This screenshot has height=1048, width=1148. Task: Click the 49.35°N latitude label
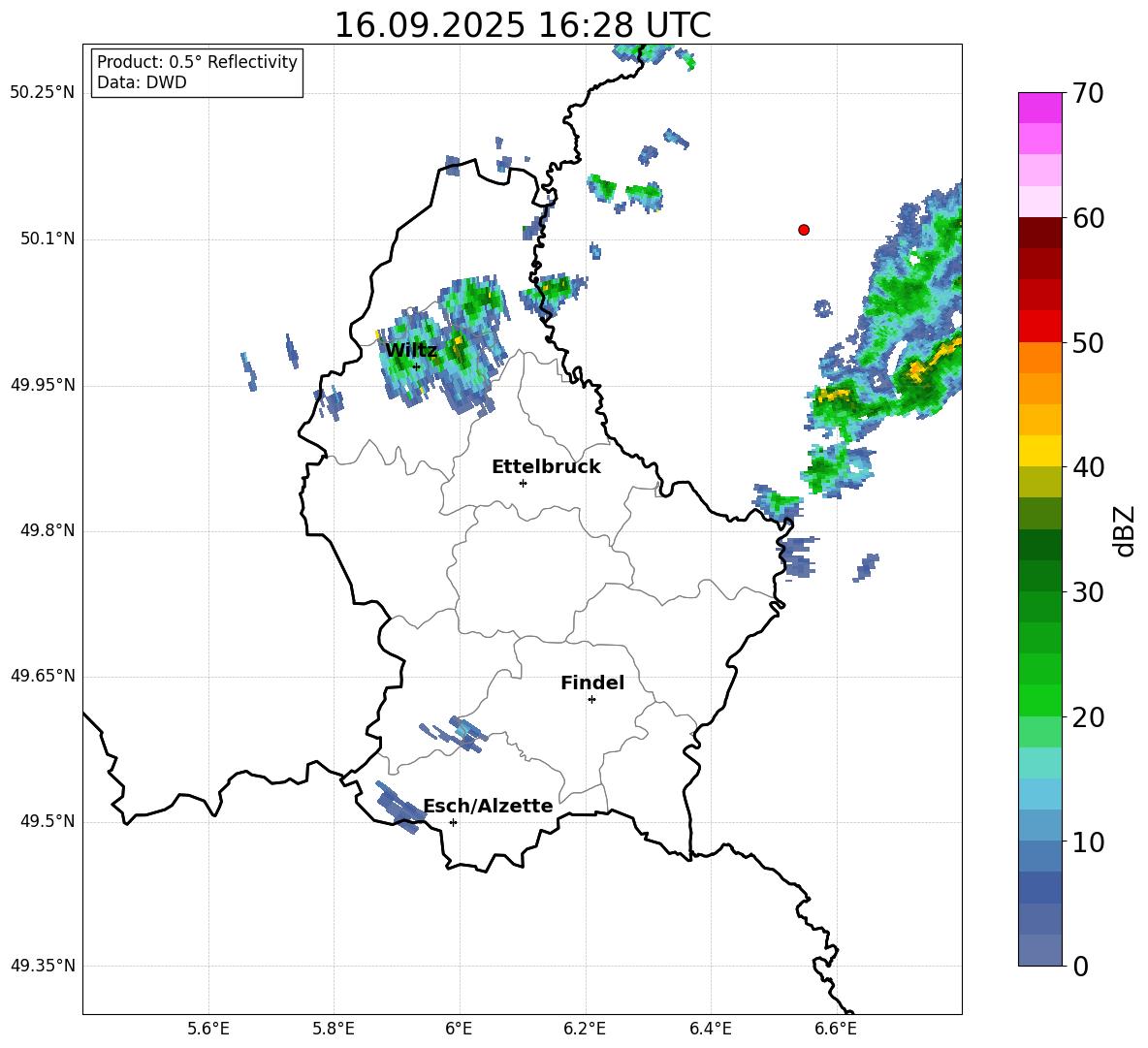tap(43, 966)
